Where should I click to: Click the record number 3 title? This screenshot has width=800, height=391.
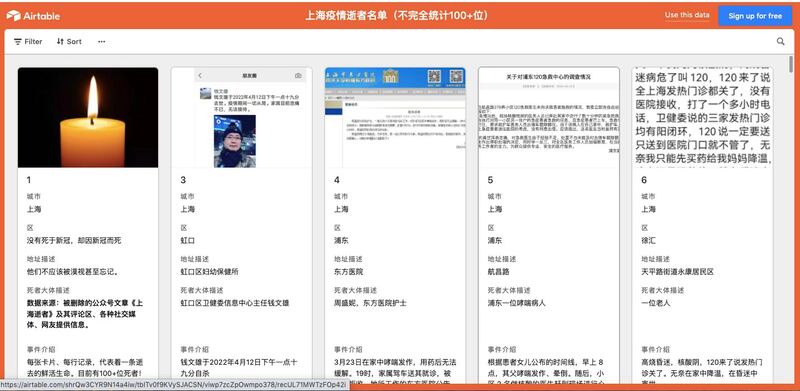tap(183, 180)
